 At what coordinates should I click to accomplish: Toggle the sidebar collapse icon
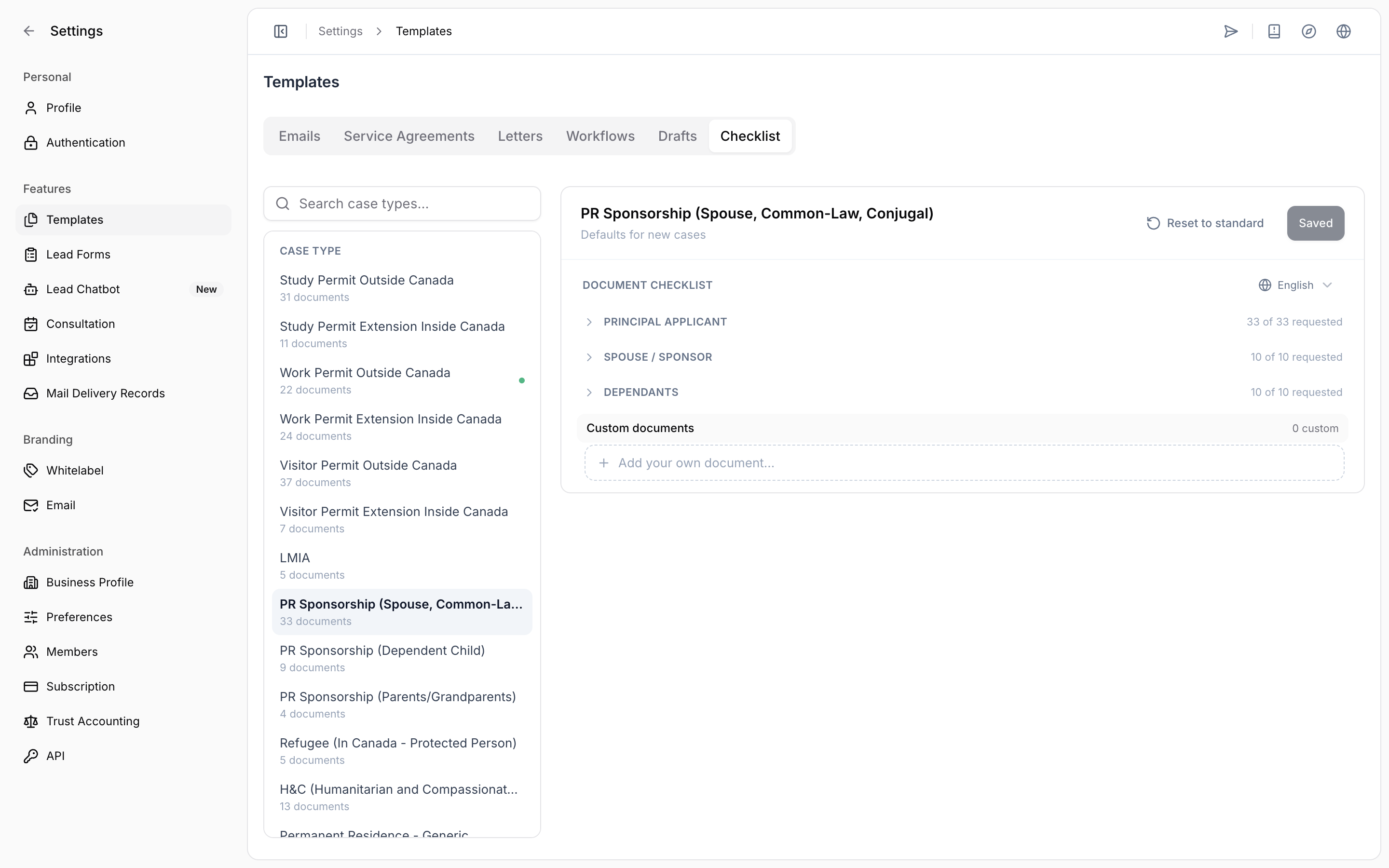pos(281,31)
